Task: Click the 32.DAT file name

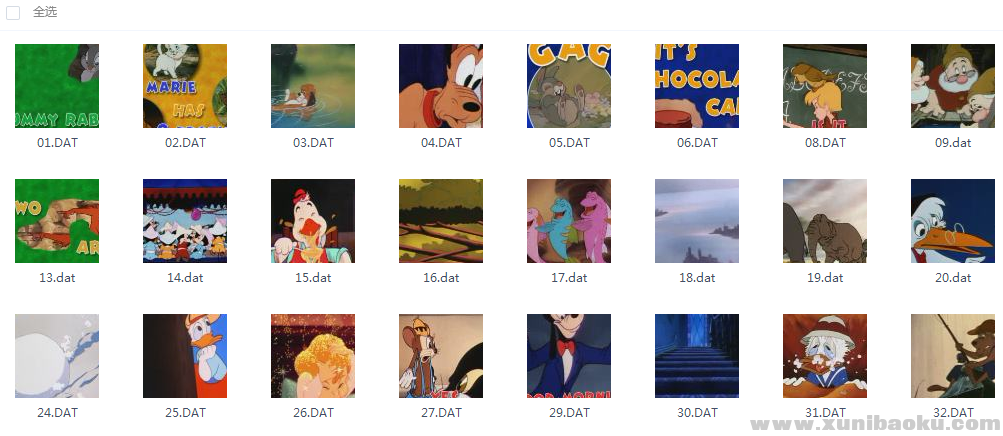Action: [953, 412]
